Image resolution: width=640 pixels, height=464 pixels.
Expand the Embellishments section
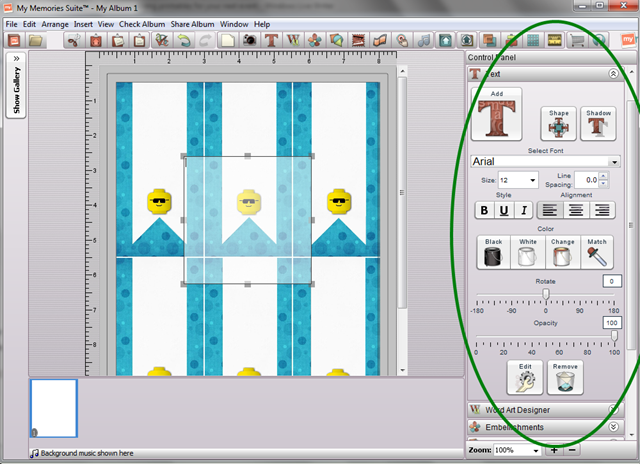tap(613, 427)
